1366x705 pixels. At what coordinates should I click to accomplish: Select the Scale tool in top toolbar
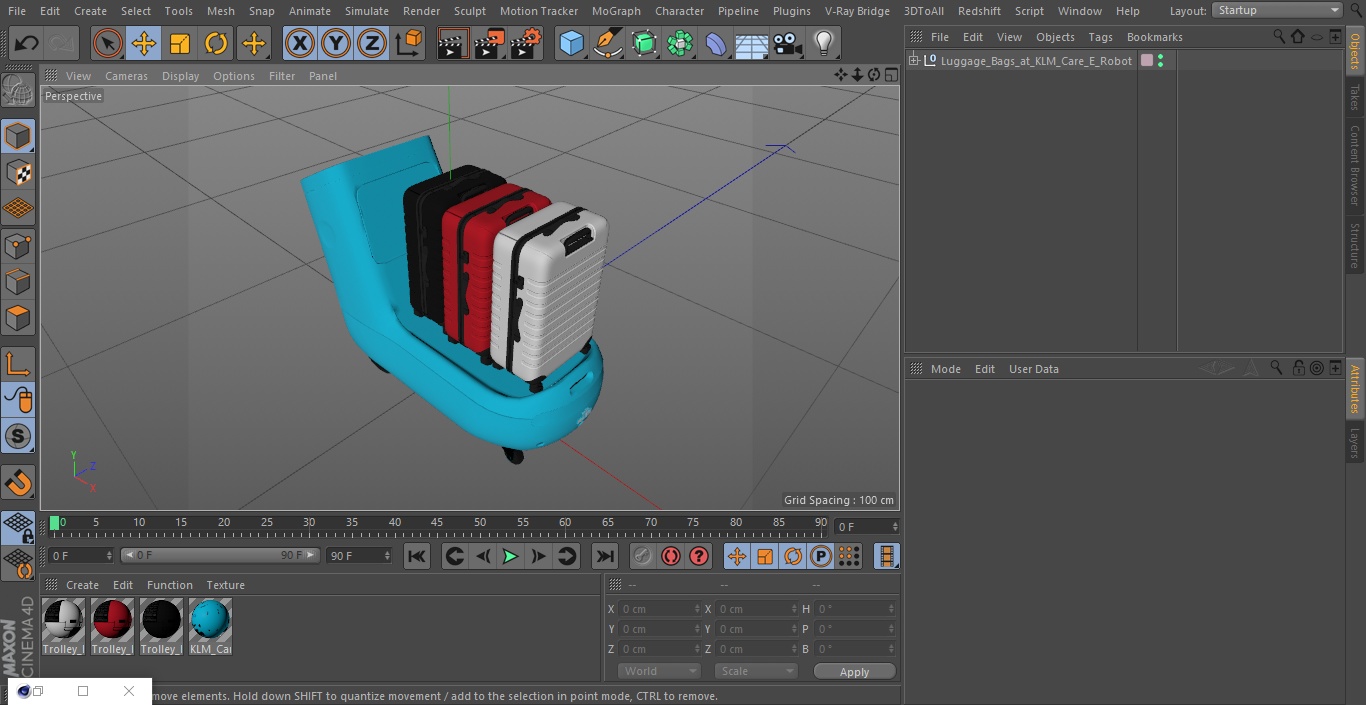tap(180, 43)
